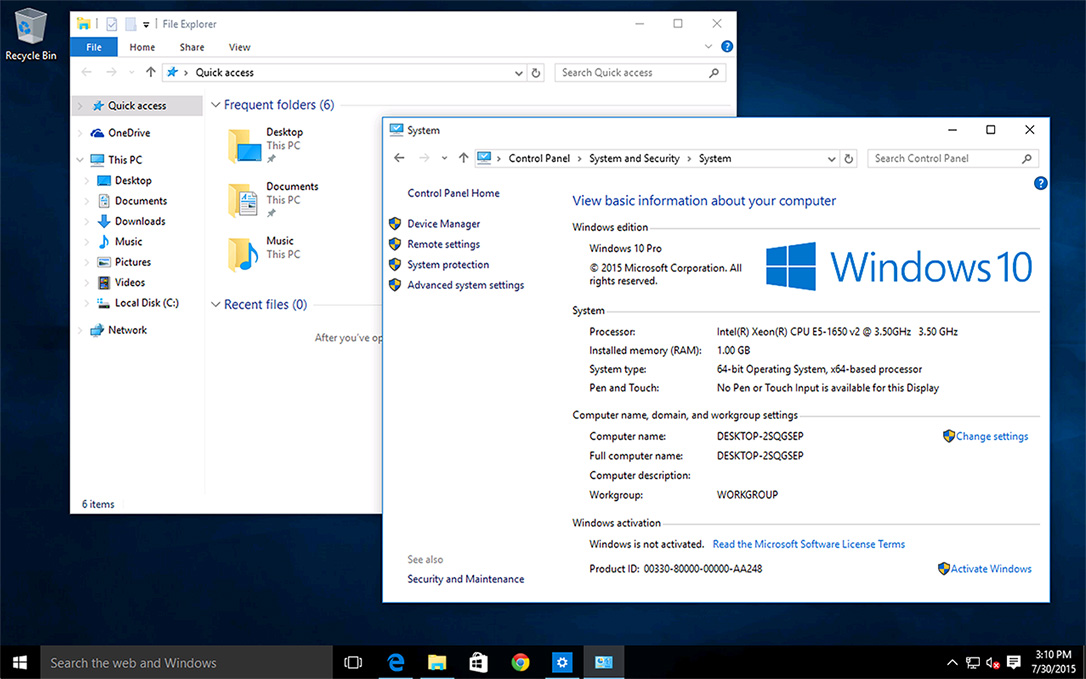
Task: Click the muted volume tray icon
Action: click(992, 663)
